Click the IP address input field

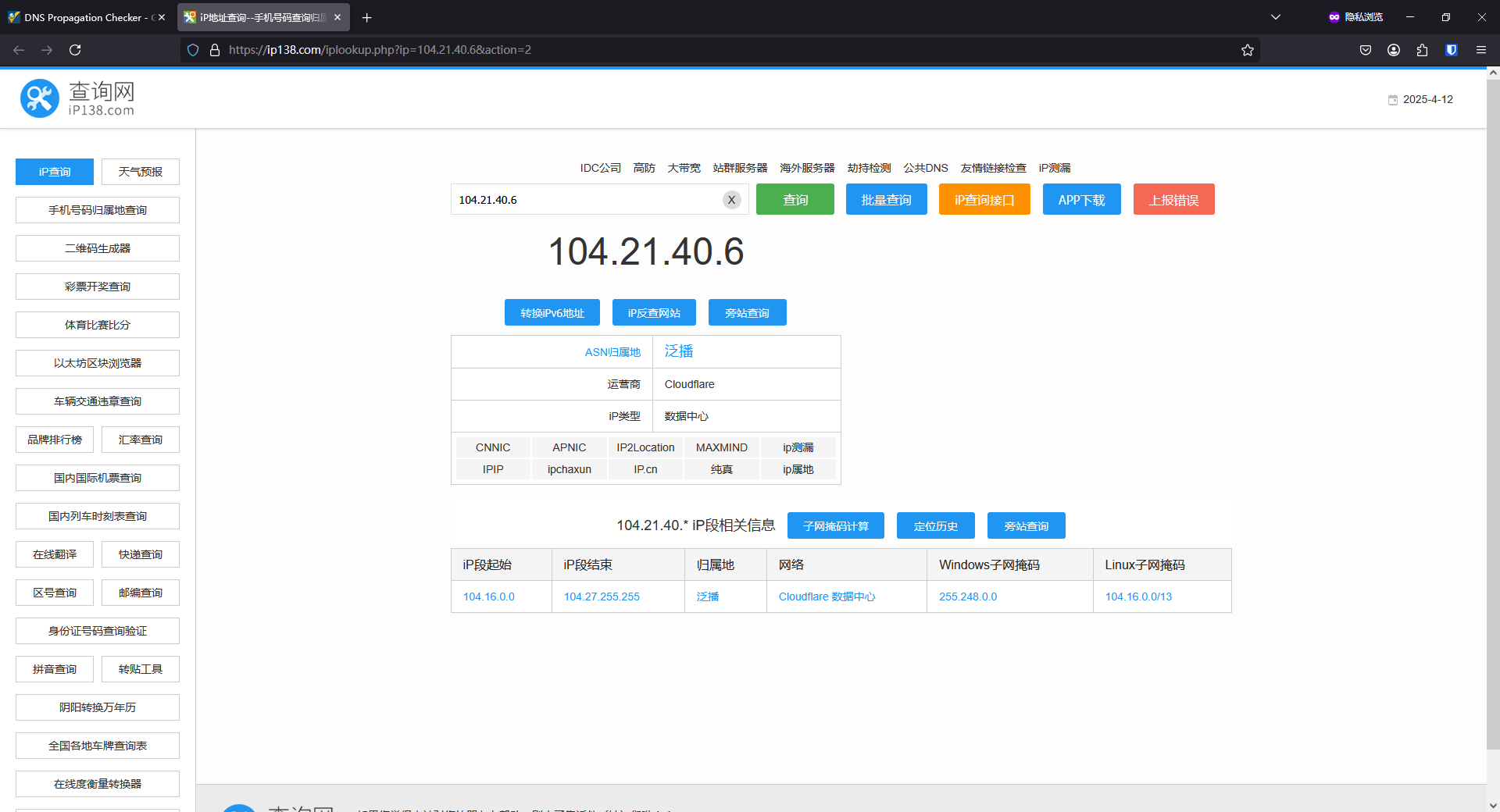[x=586, y=200]
